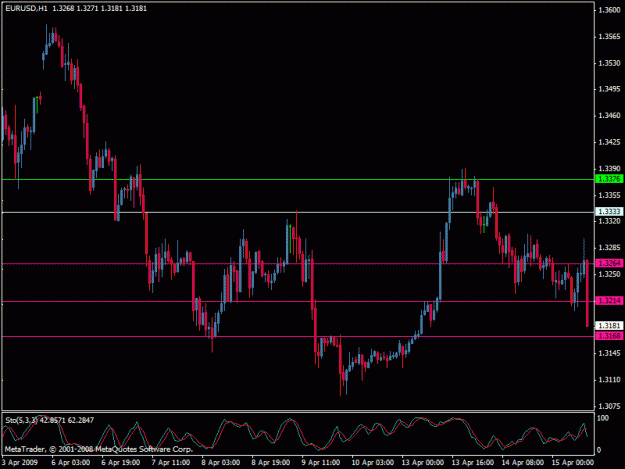Click the 1.3145 price scale value

click(609, 353)
